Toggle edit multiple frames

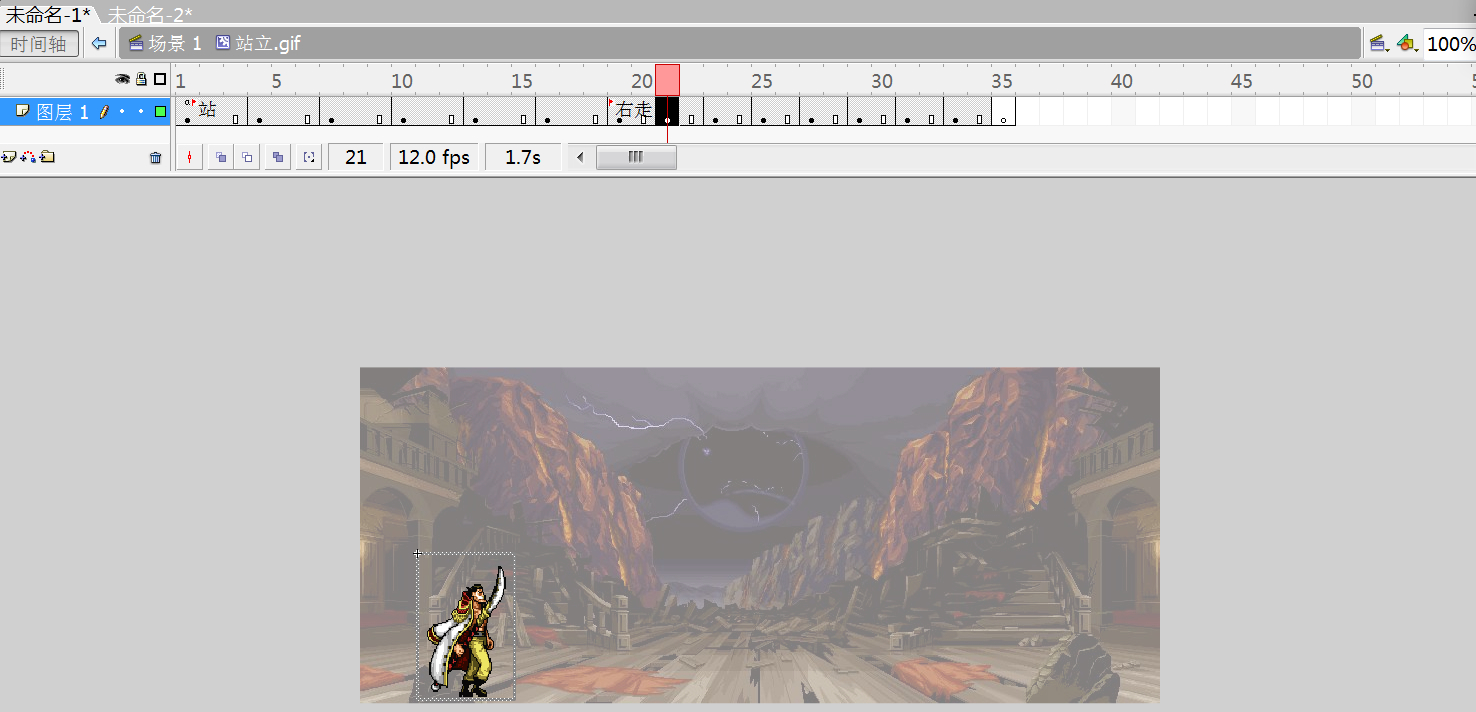coord(278,157)
